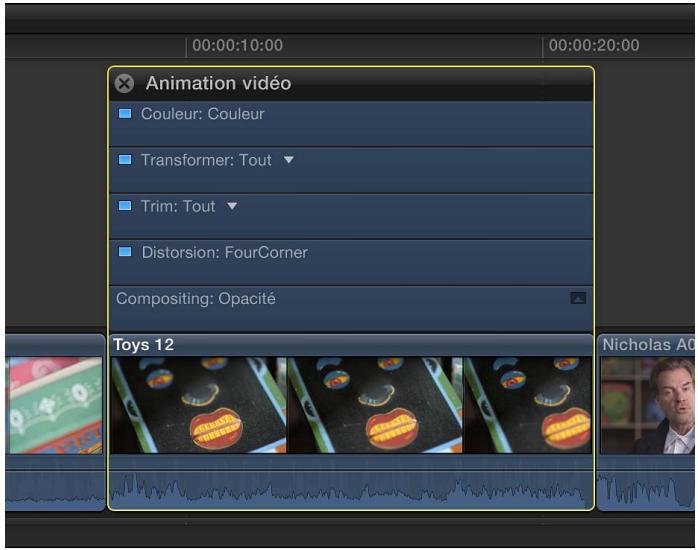Click the Animation vidéo title
Image resolution: width=698 pixels, height=550 pixels.
tap(218, 83)
